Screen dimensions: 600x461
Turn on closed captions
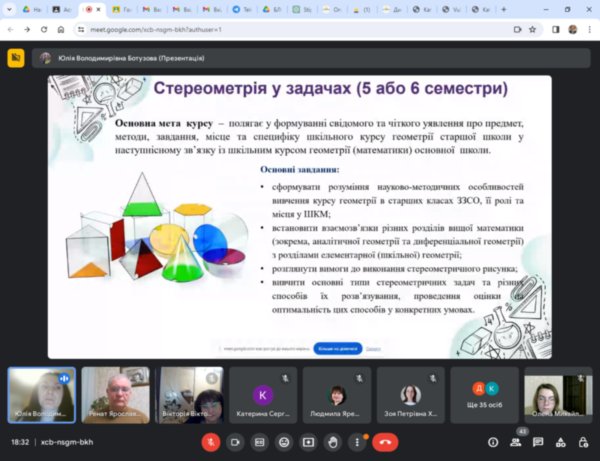pyautogui.click(x=260, y=441)
